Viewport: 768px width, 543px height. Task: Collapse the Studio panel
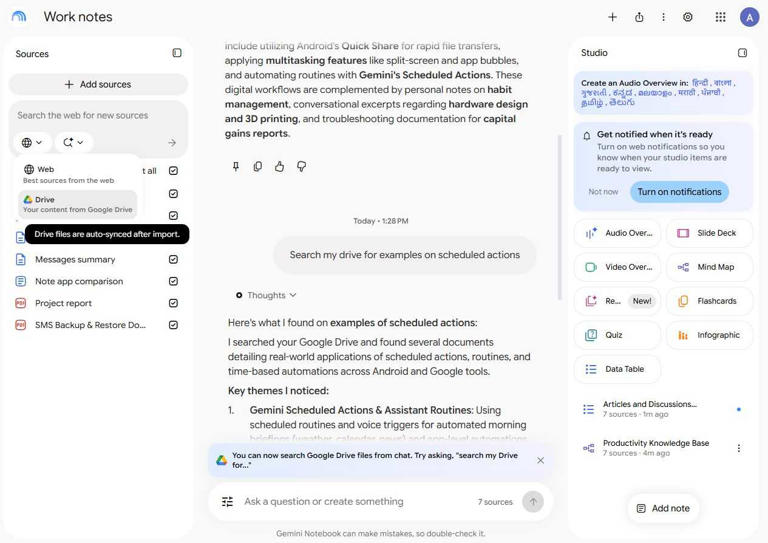(742, 52)
